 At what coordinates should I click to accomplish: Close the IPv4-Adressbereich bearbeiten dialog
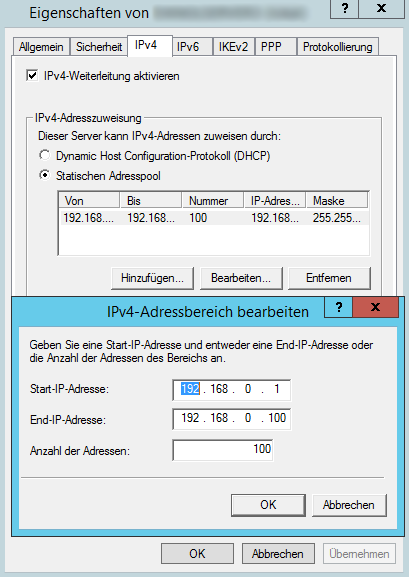375,307
